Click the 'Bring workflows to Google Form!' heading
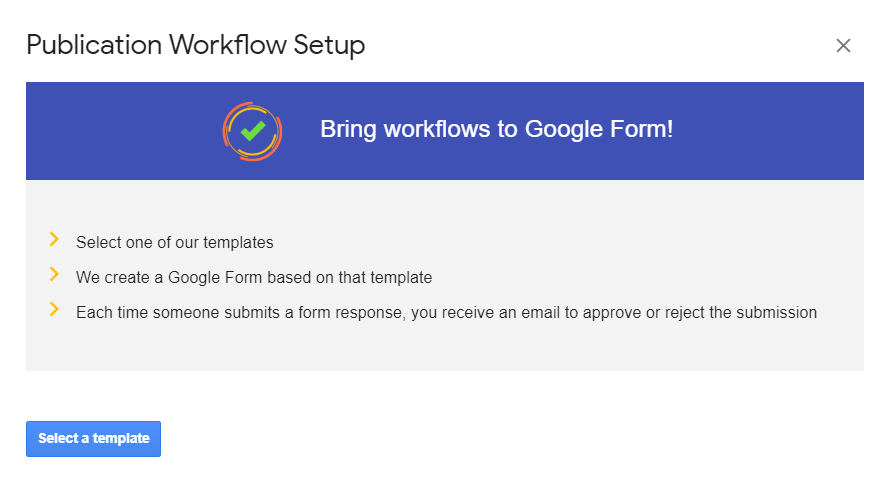This screenshot has height=485, width=890. click(496, 129)
